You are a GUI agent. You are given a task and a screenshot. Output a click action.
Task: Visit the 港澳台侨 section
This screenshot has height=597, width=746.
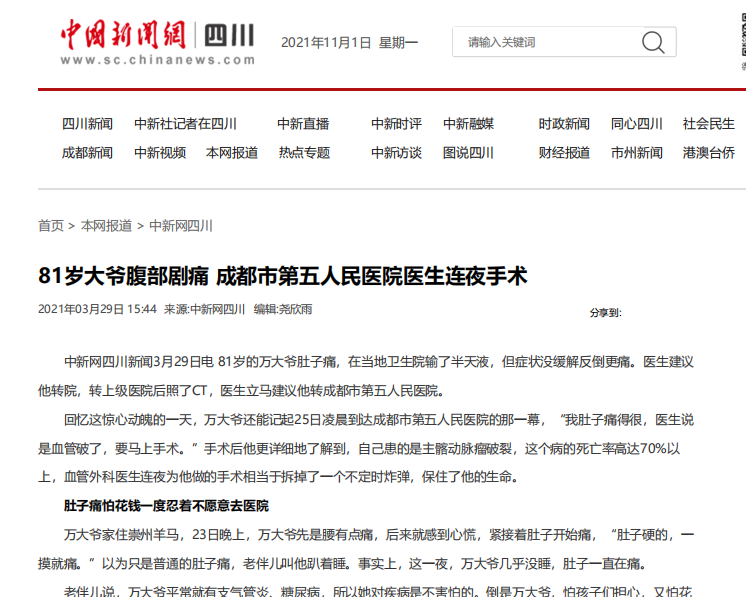coord(709,153)
